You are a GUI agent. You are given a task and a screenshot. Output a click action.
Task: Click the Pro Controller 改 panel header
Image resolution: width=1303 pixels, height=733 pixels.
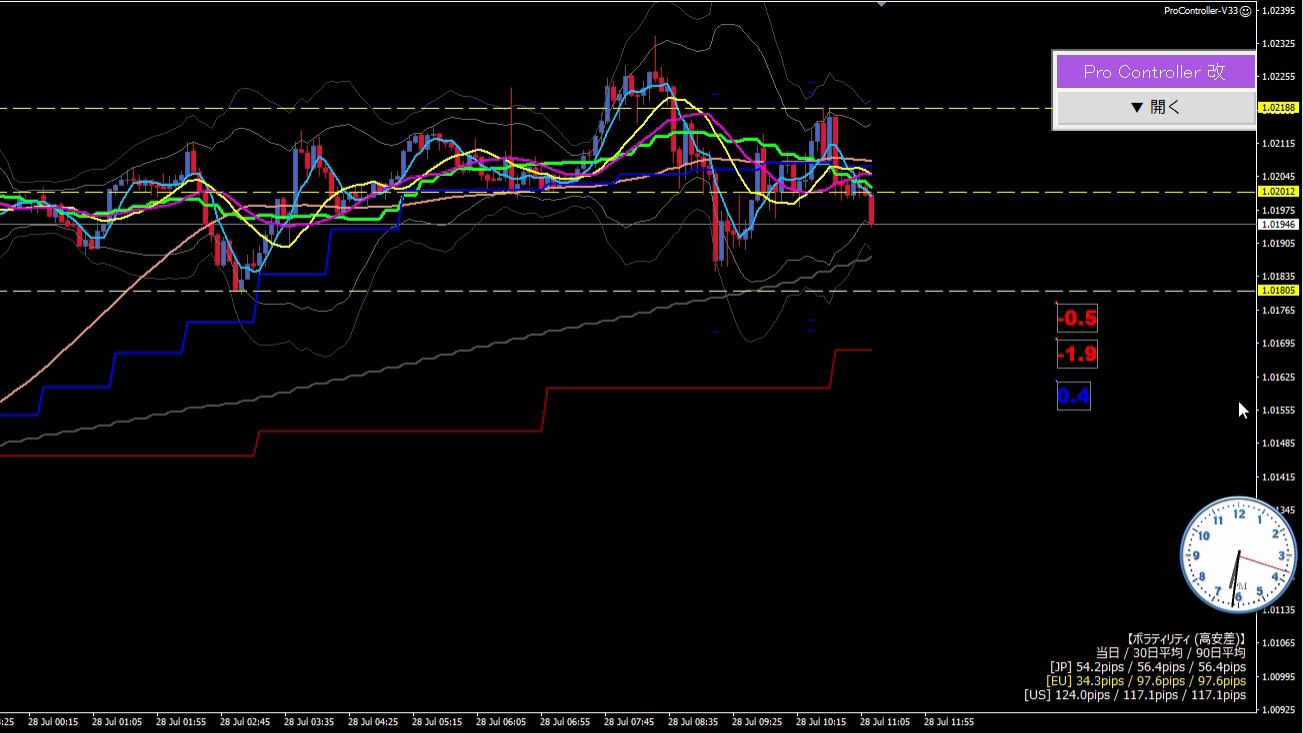tap(1155, 72)
